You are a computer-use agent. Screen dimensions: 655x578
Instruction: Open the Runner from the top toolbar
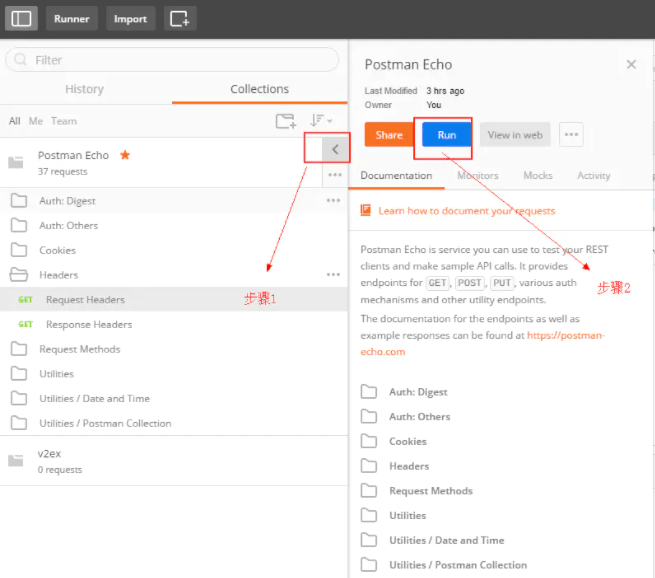coord(71,18)
